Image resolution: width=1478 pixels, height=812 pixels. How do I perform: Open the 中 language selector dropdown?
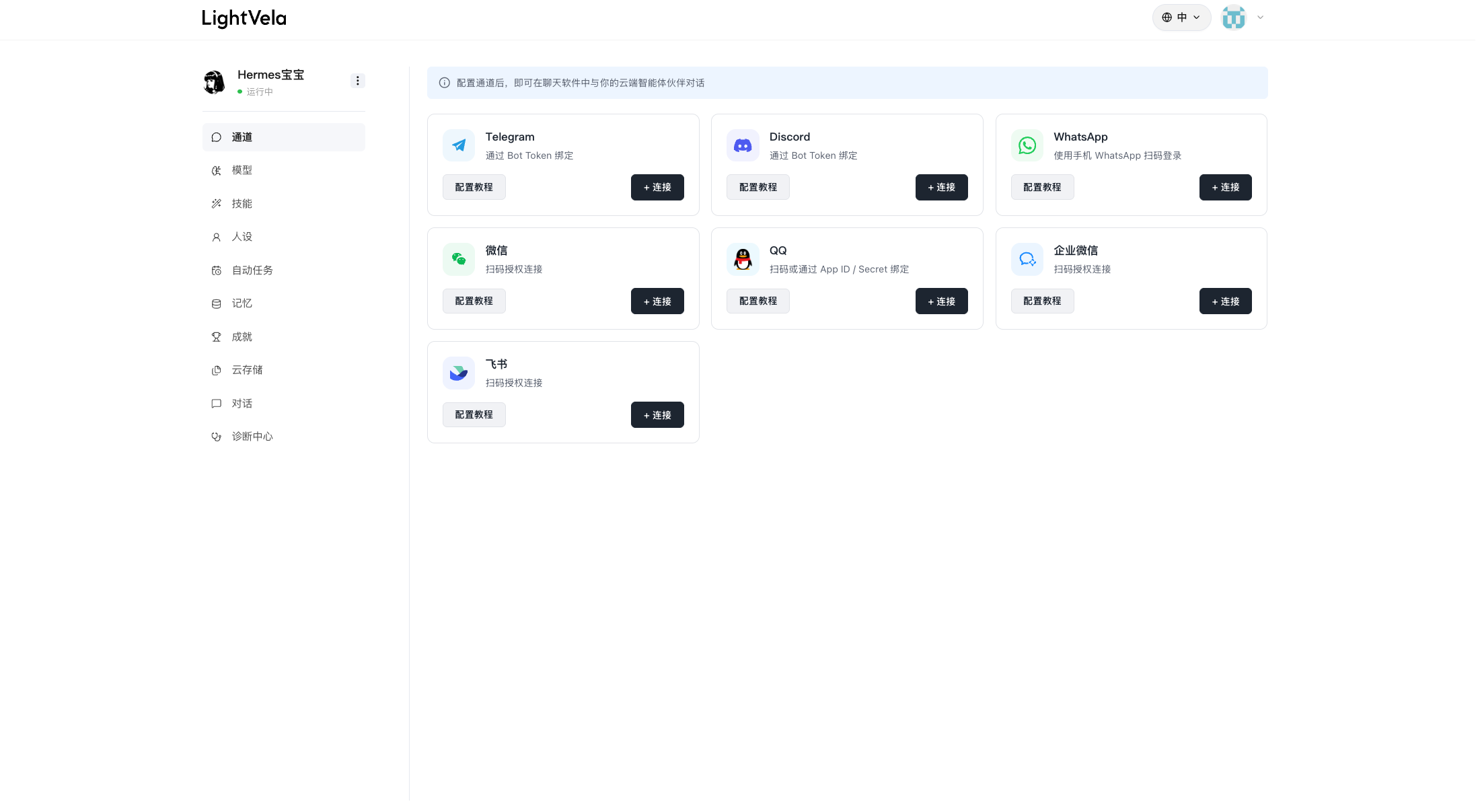(x=1182, y=17)
